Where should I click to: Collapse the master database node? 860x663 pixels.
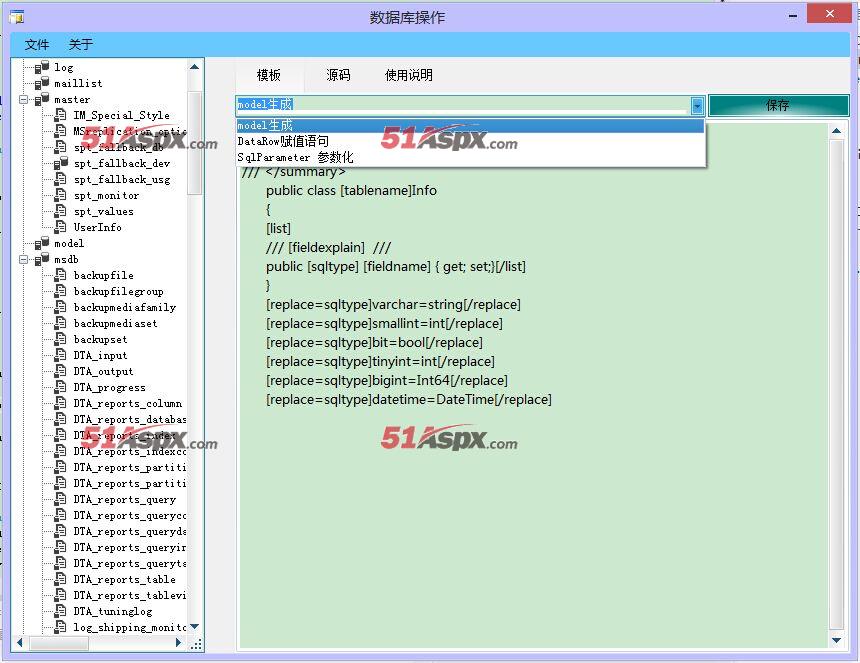click(x=24, y=99)
